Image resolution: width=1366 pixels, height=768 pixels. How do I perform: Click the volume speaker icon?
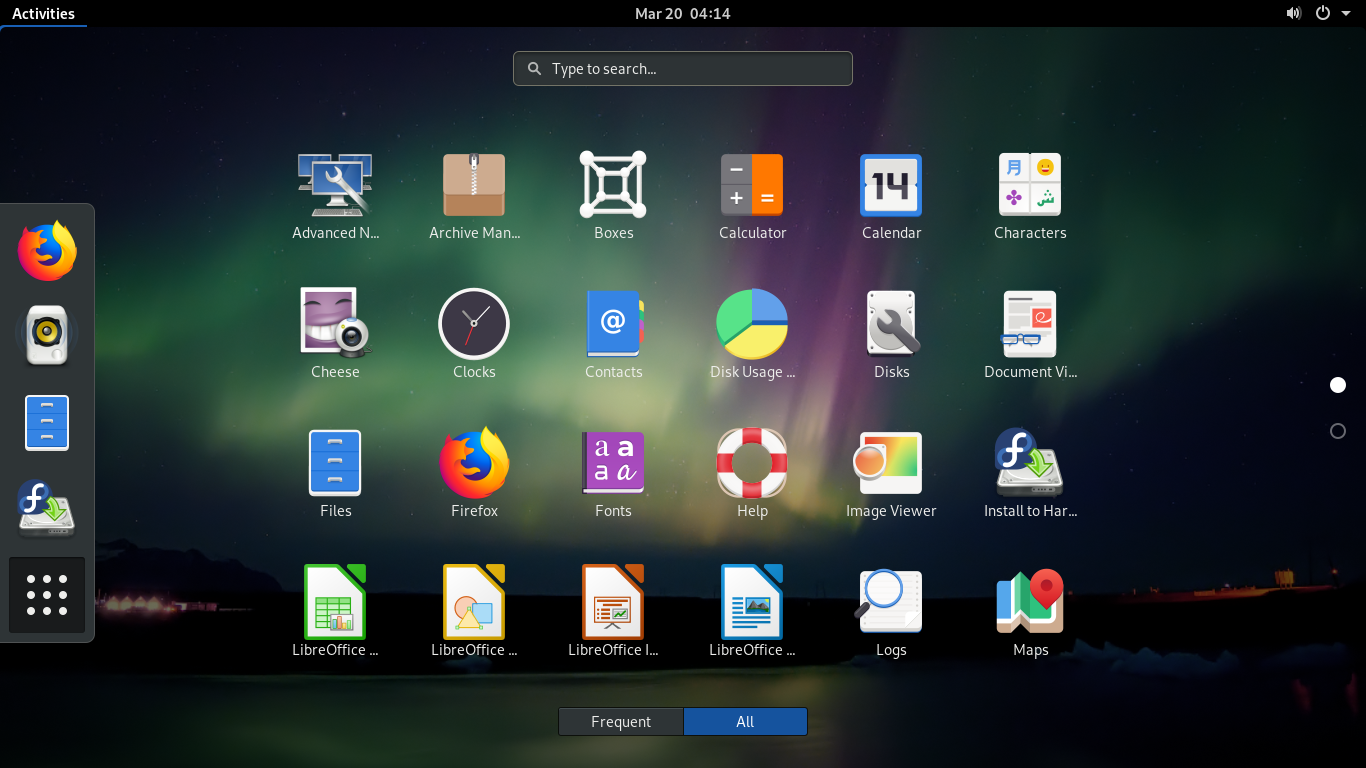[1293, 13]
